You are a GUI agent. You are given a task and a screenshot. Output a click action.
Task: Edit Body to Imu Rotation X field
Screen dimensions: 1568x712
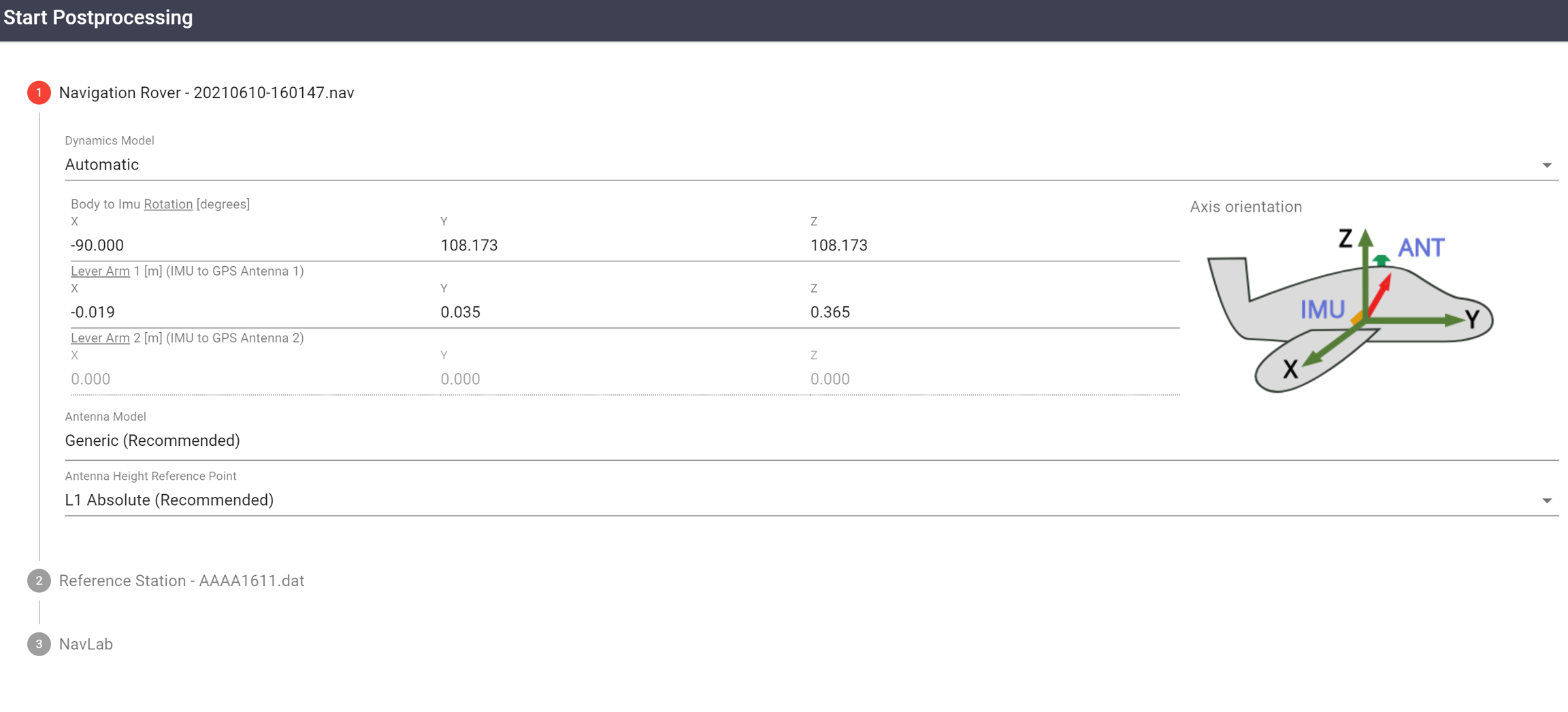[x=252, y=245]
